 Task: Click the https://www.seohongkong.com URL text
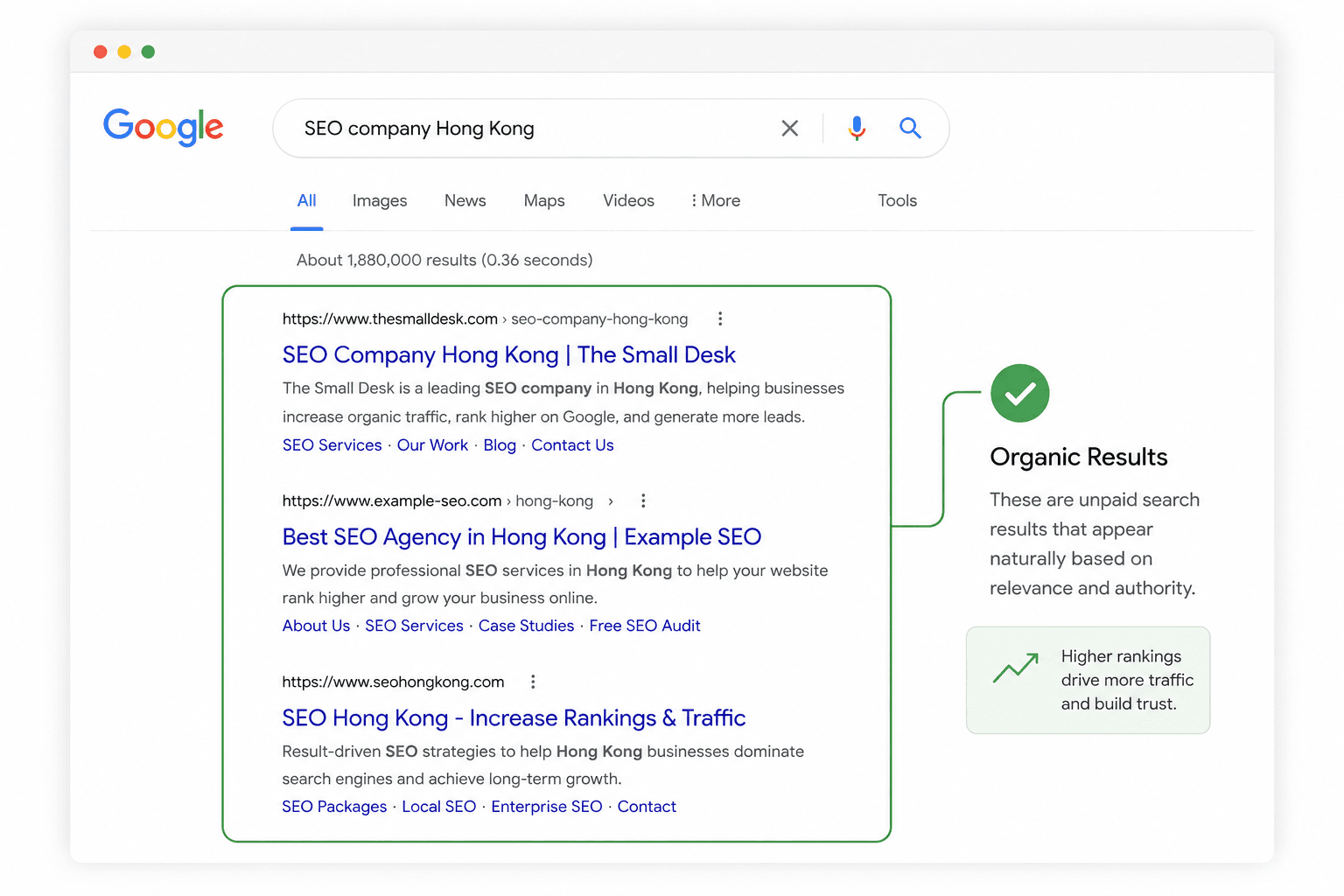393,682
